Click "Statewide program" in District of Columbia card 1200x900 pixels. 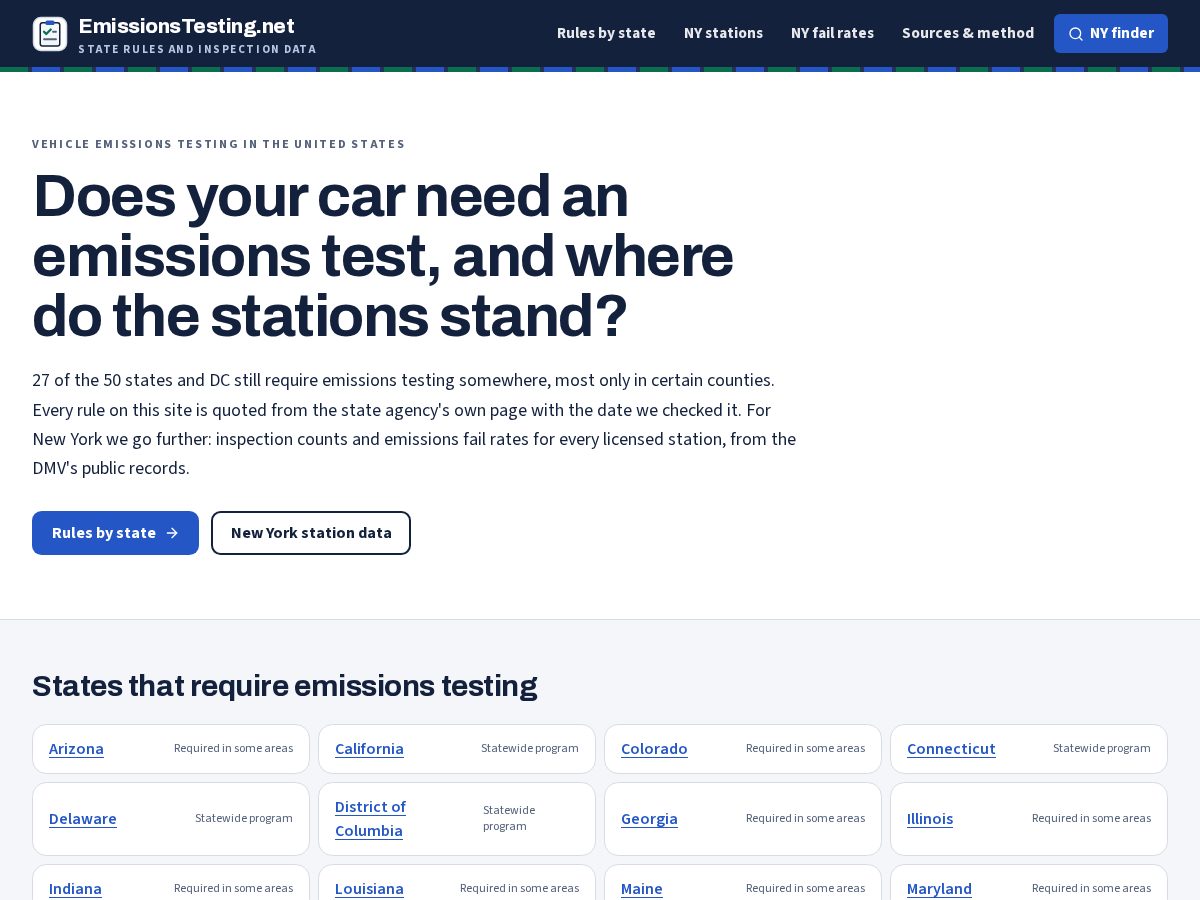click(509, 818)
